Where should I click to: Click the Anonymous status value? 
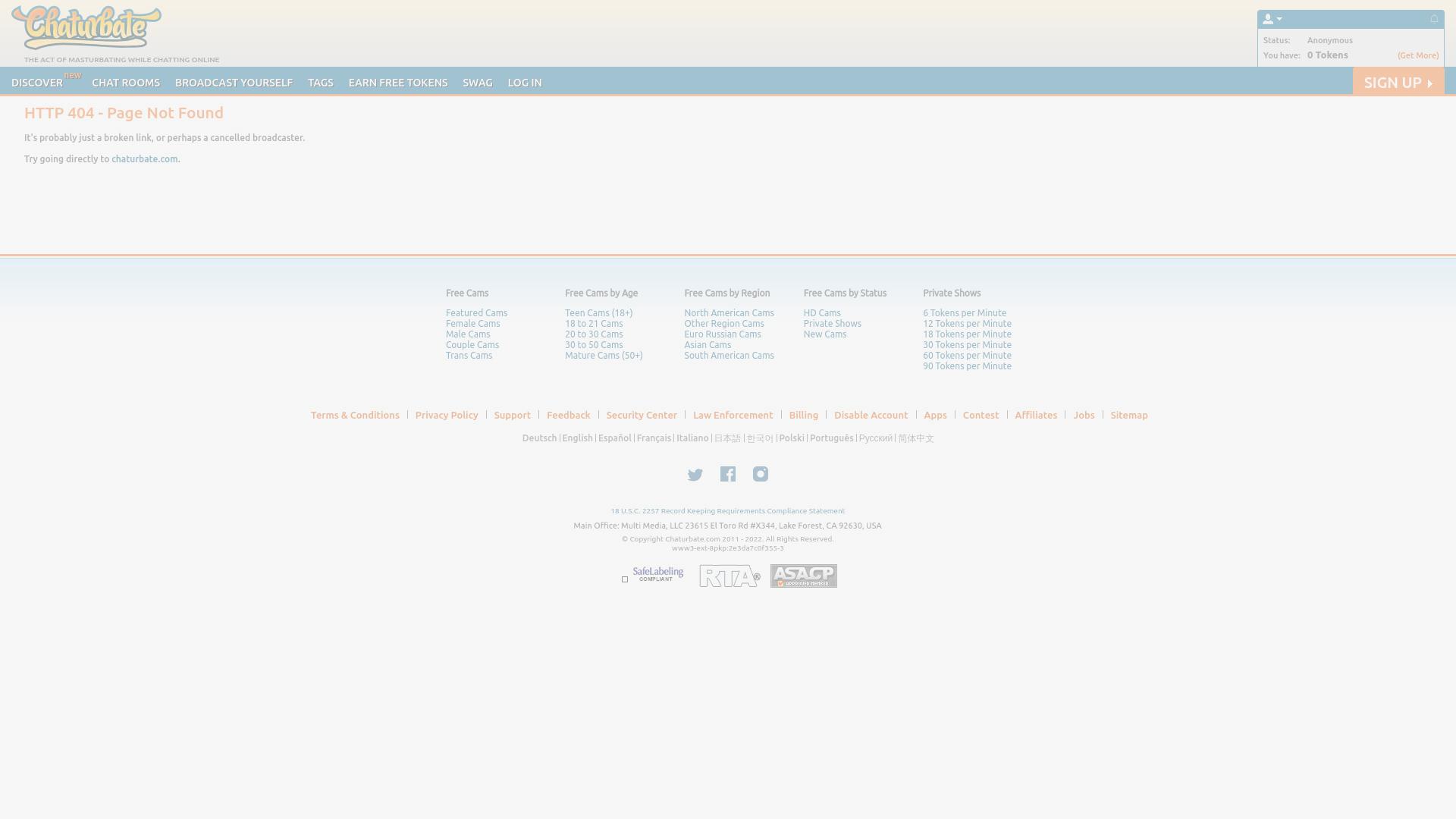pyautogui.click(x=1329, y=40)
